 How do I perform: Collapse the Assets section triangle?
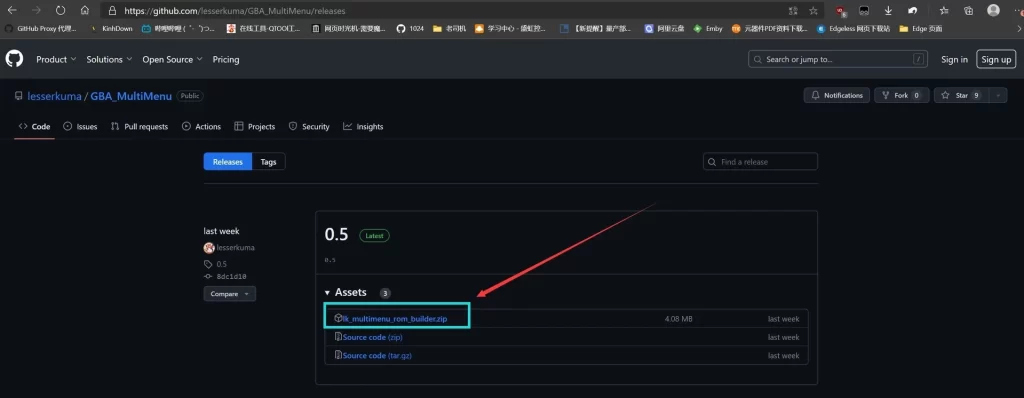(327, 293)
